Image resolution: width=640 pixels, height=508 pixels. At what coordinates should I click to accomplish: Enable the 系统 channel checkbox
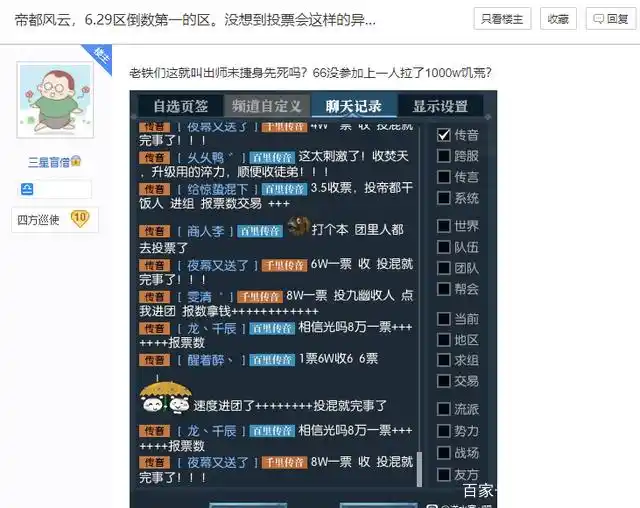pyautogui.click(x=444, y=198)
